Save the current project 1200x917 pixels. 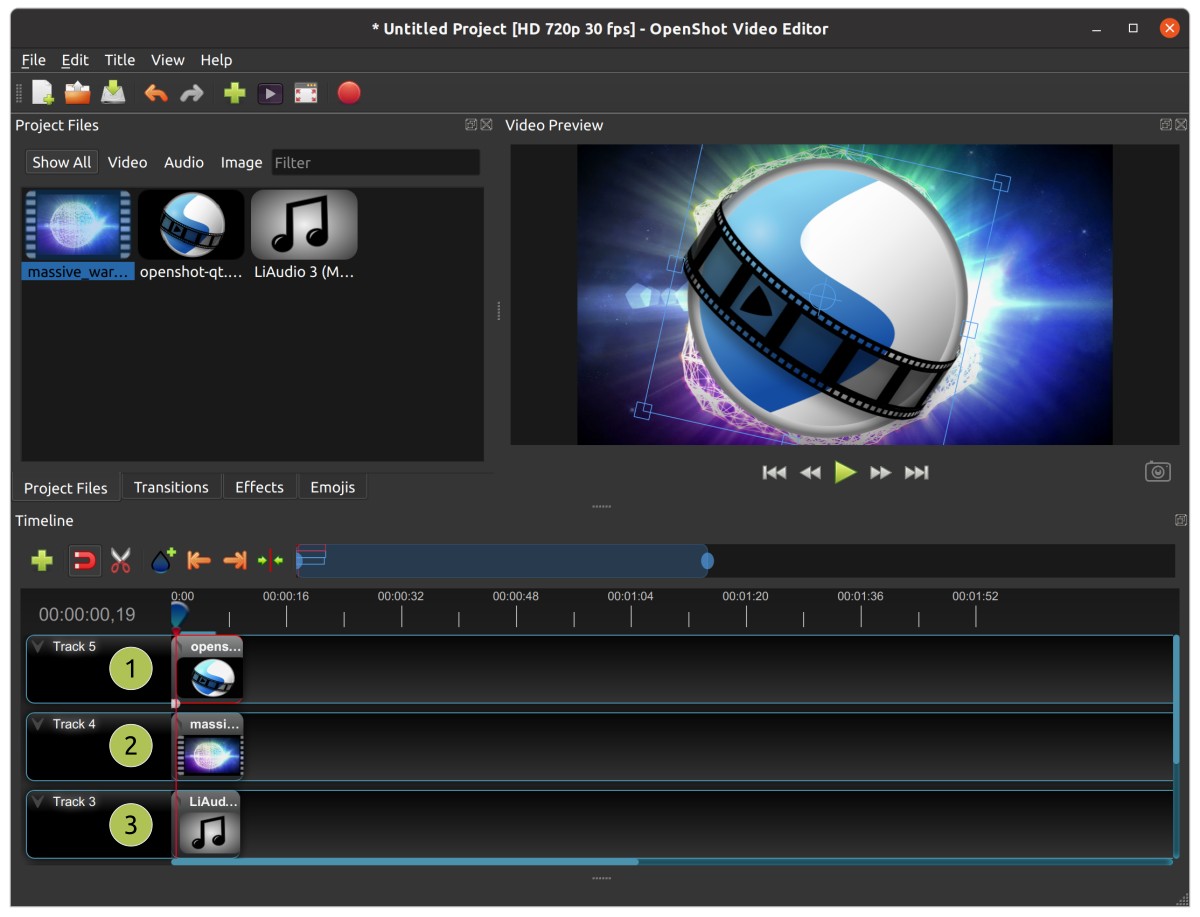click(x=113, y=92)
